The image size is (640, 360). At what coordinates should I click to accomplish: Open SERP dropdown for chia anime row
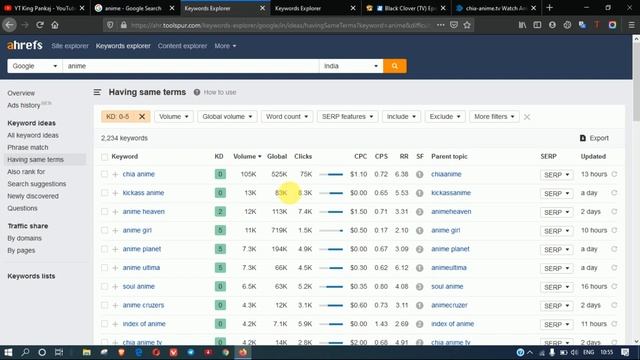(x=556, y=175)
